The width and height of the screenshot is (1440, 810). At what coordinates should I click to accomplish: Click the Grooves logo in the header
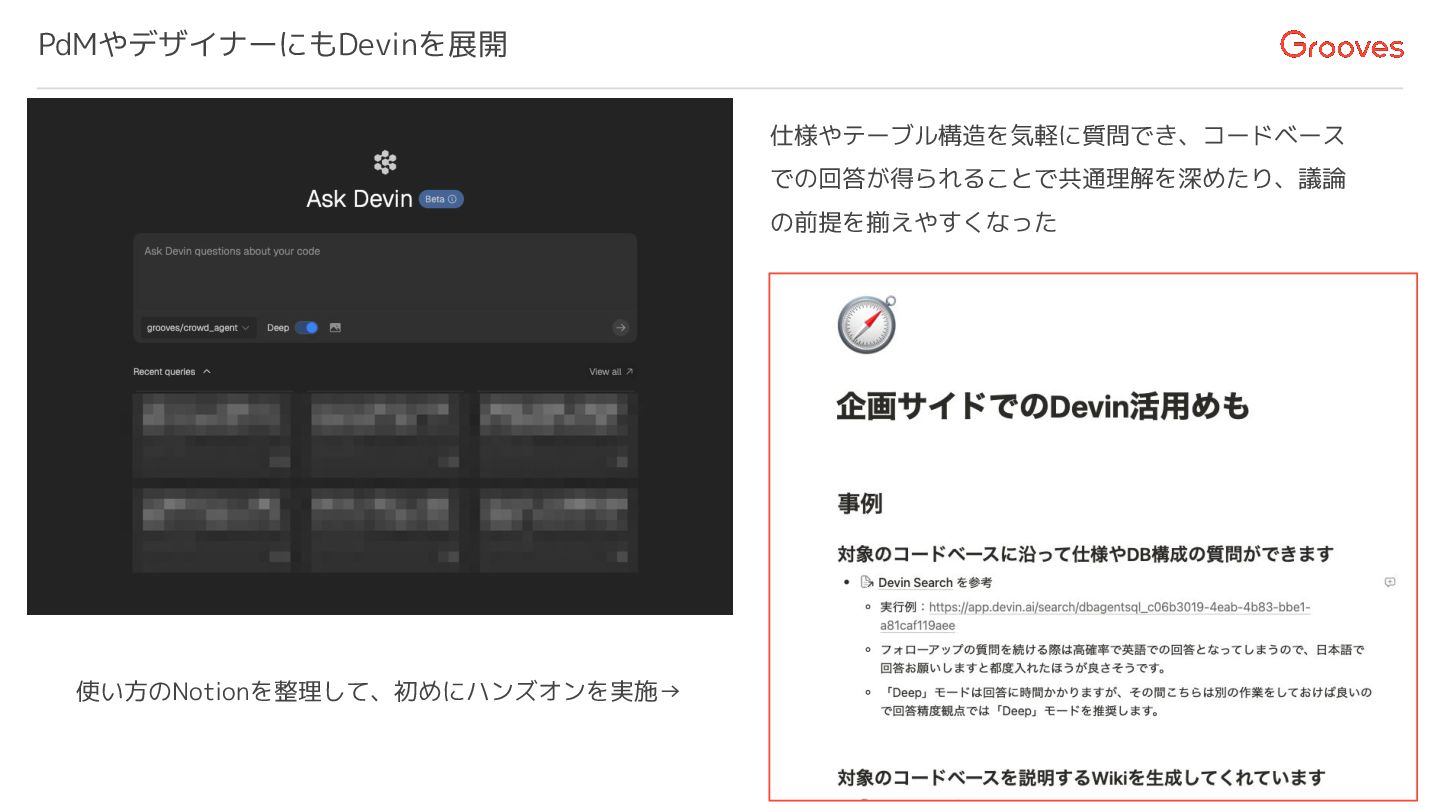pyautogui.click(x=1341, y=45)
